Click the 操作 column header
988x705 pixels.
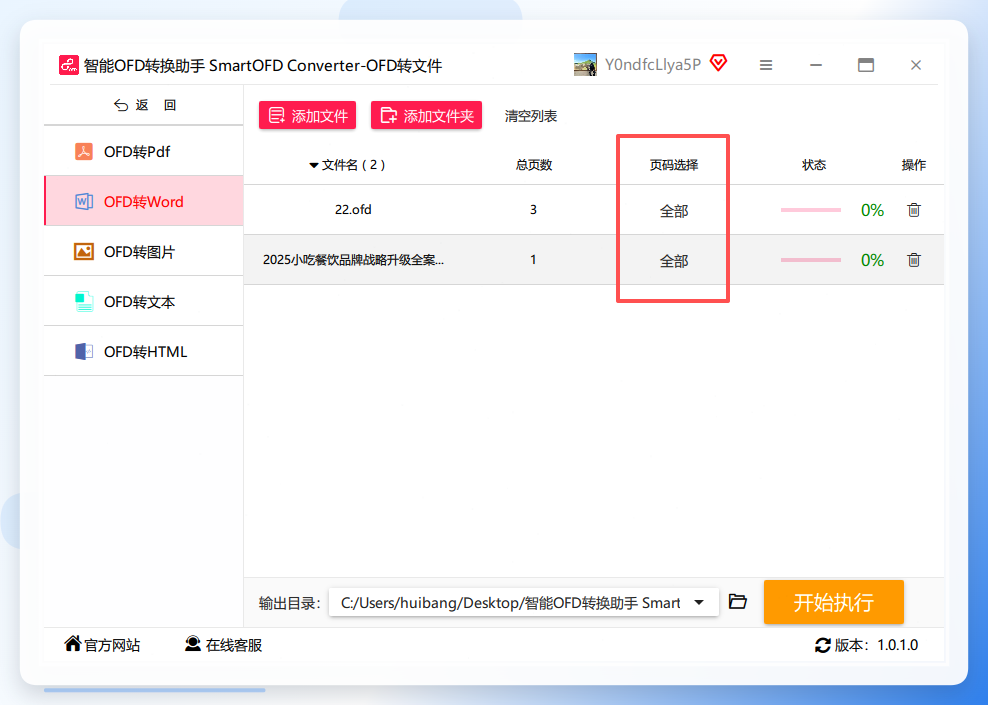pos(914,165)
